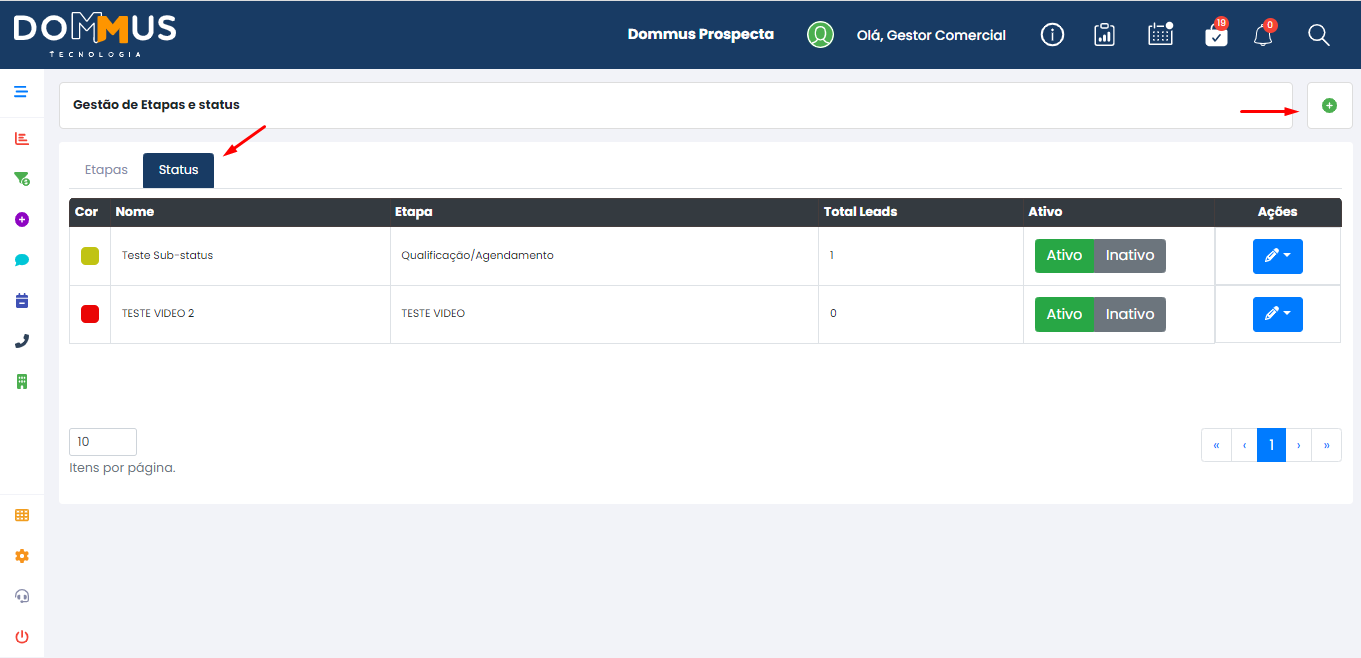Click the red color swatch of TESTE VIDEO 2
Image resolution: width=1361 pixels, height=658 pixels.
click(x=90, y=314)
